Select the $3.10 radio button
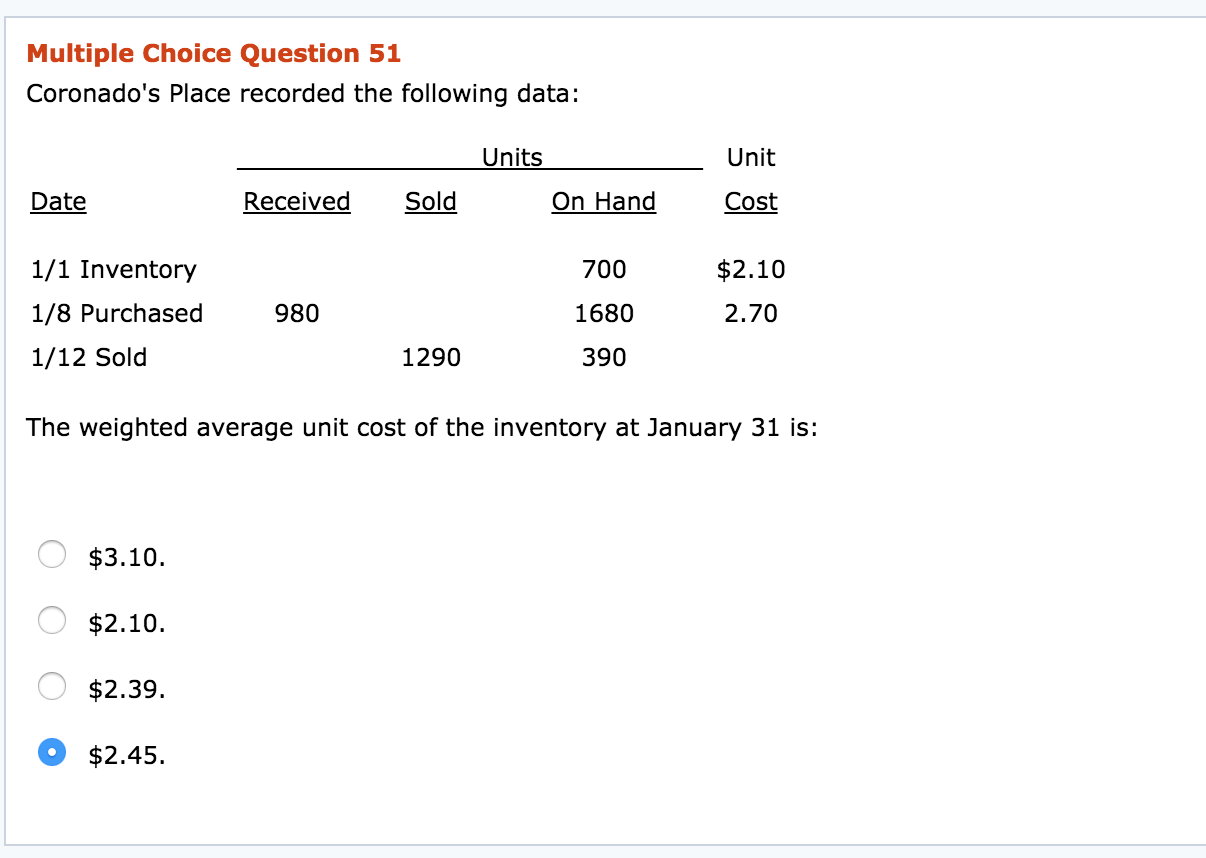 52,554
